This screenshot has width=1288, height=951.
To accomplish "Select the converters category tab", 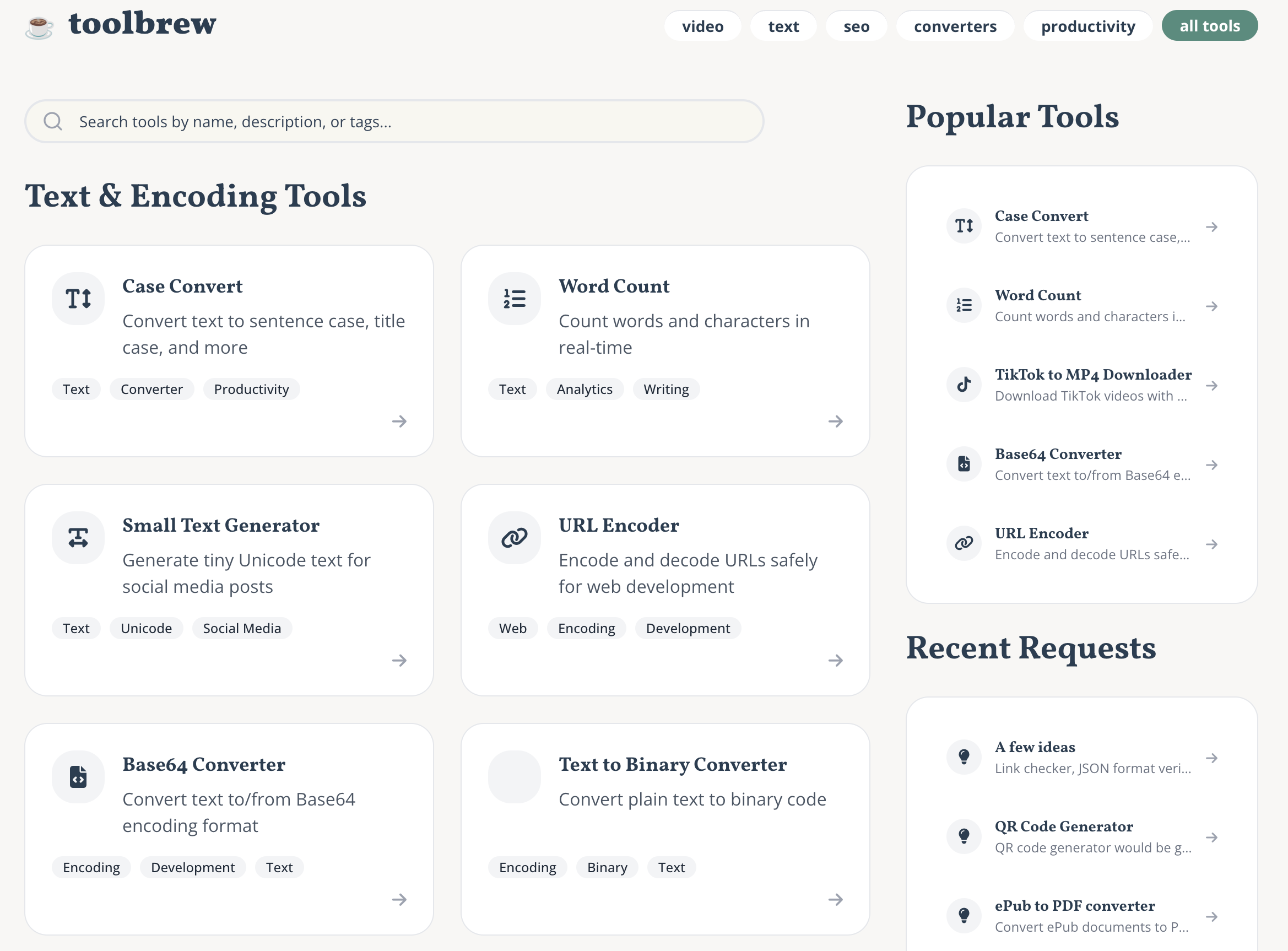I will click(x=955, y=26).
